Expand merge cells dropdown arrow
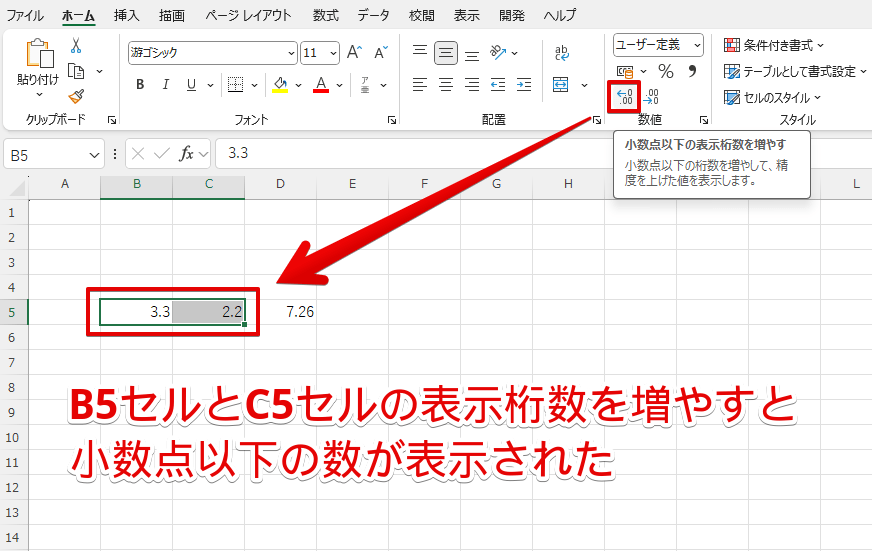Image resolution: width=872 pixels, height=551 pixels. point(584,85)
